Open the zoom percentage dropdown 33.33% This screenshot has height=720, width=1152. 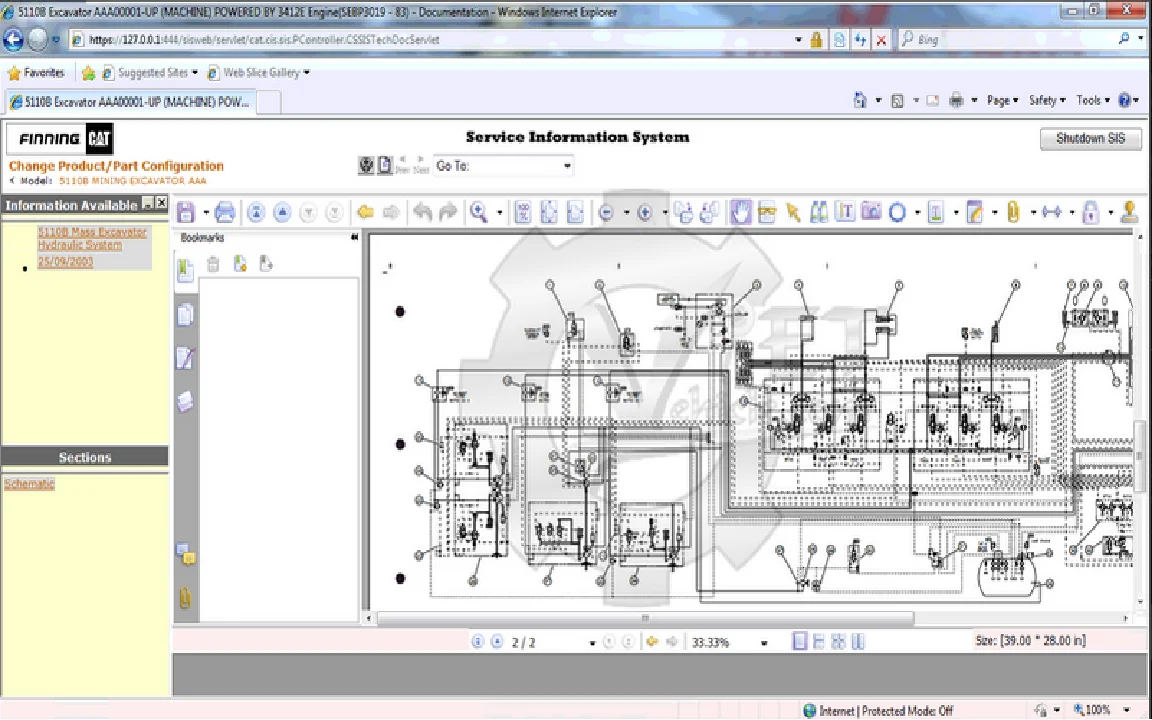tap(764, 643)
